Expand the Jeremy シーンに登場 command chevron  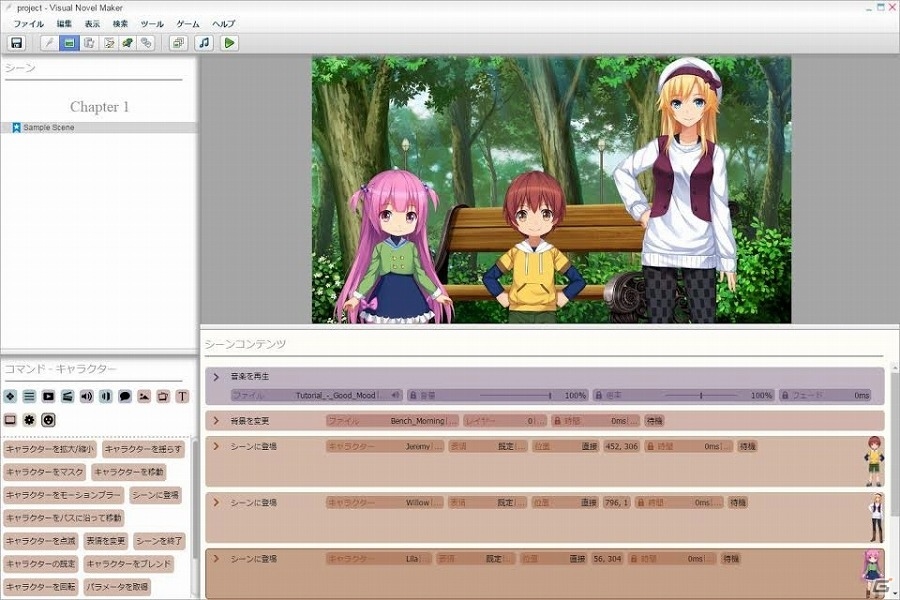(x=216, y=446)
